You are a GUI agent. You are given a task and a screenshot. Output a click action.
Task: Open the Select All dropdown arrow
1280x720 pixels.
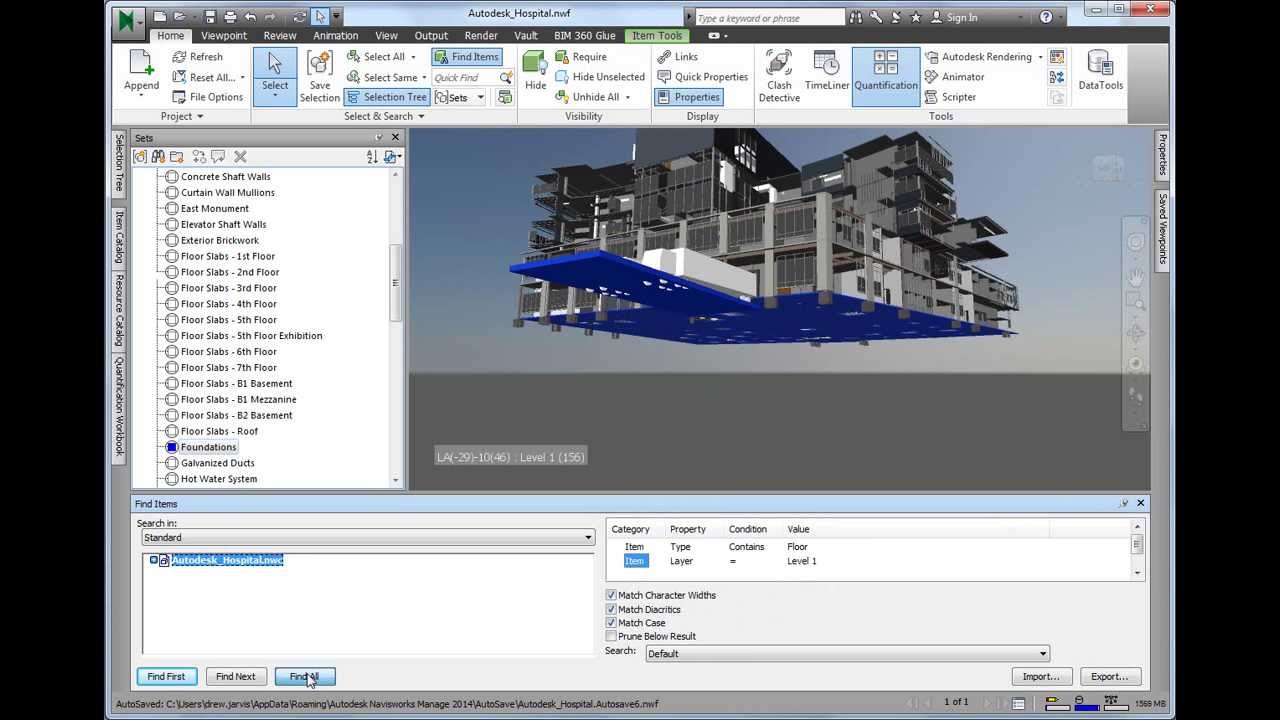tap(413, 57)
